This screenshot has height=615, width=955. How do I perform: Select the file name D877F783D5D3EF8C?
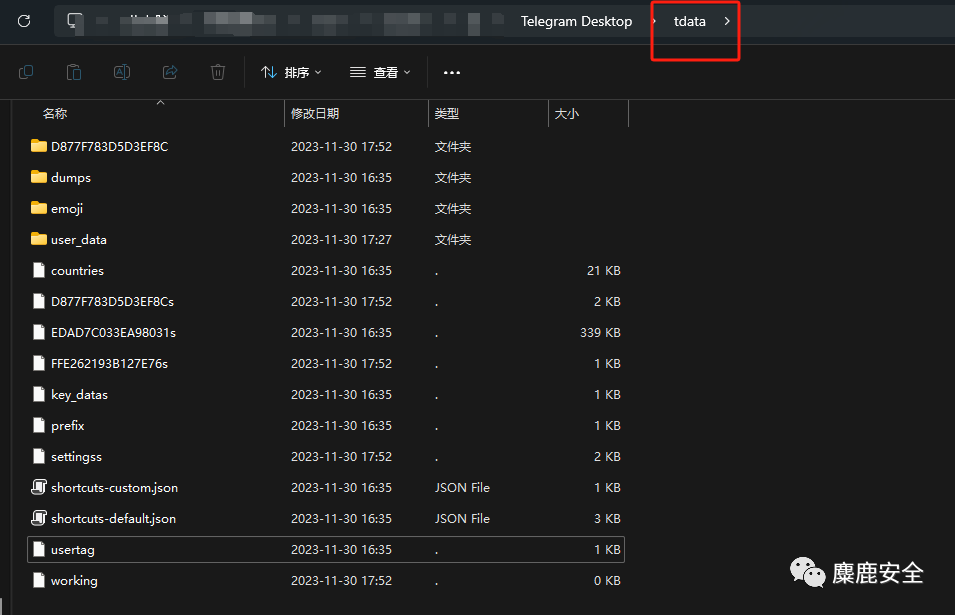pos(110,147)
